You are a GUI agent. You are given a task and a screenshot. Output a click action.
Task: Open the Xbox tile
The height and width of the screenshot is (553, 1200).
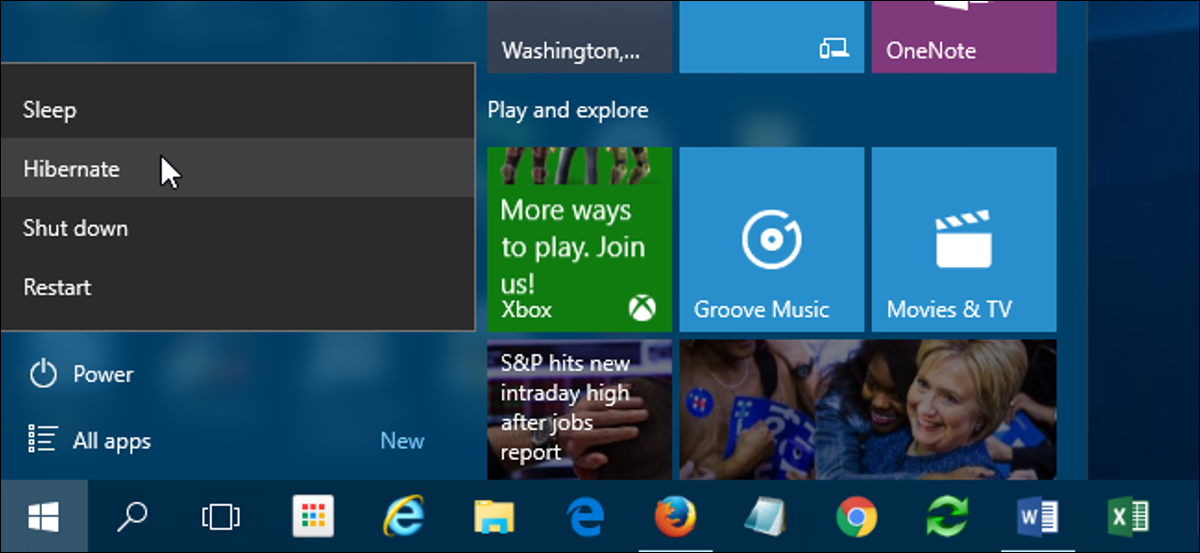tap(579, 239)
